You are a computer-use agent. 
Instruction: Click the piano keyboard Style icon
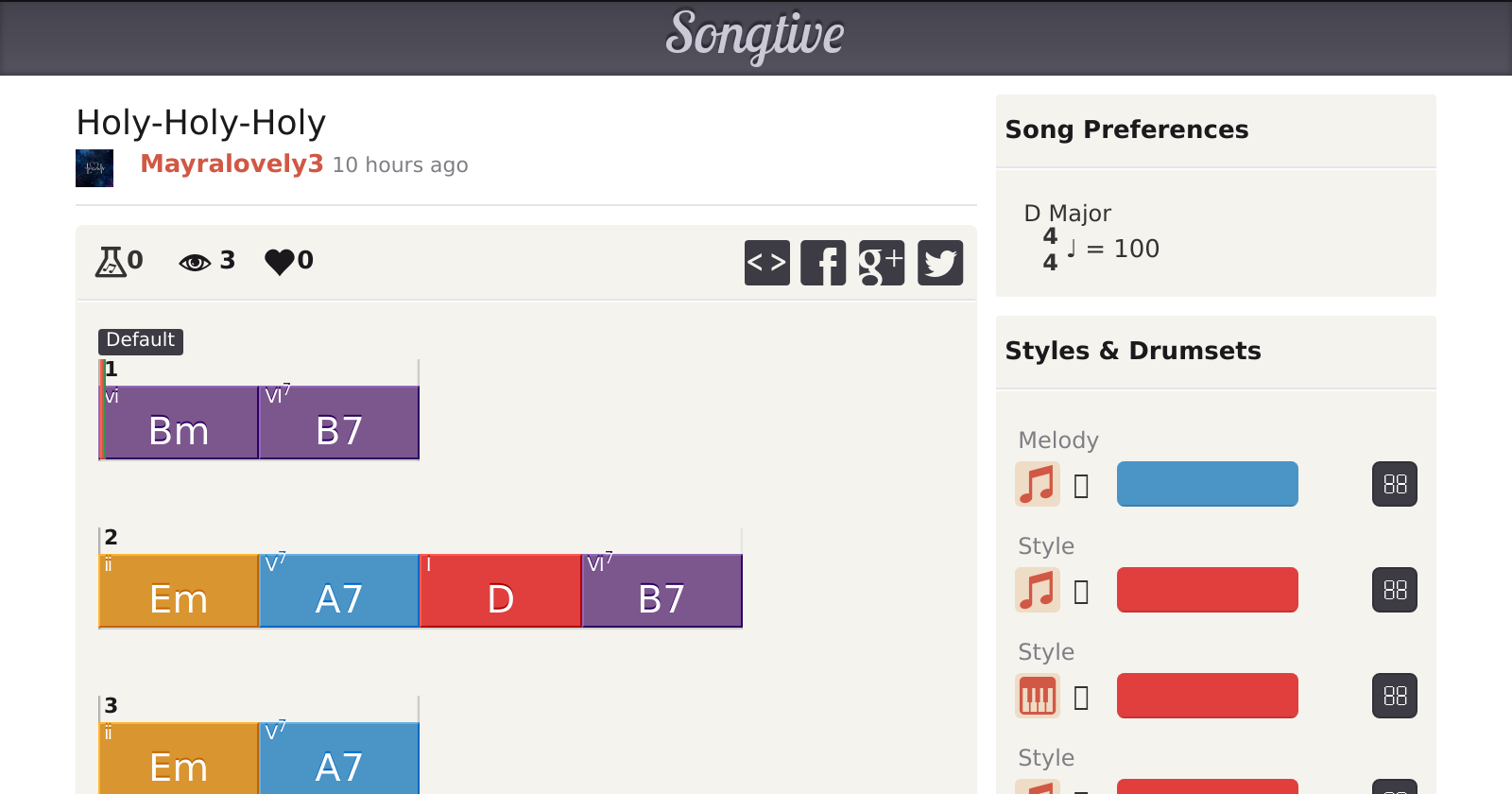[x=1038, y=696]
